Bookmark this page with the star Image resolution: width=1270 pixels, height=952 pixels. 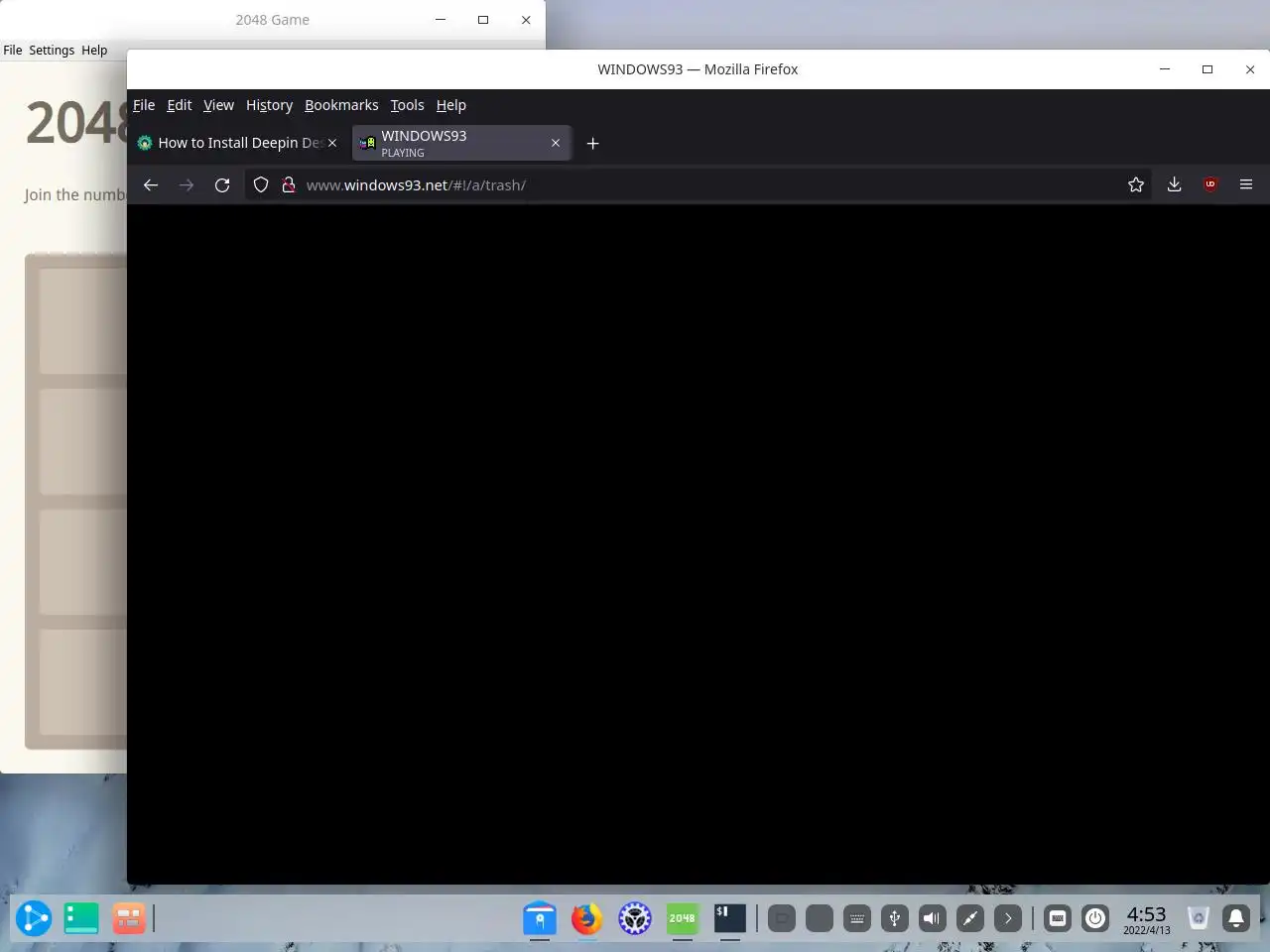(1136, 184)
